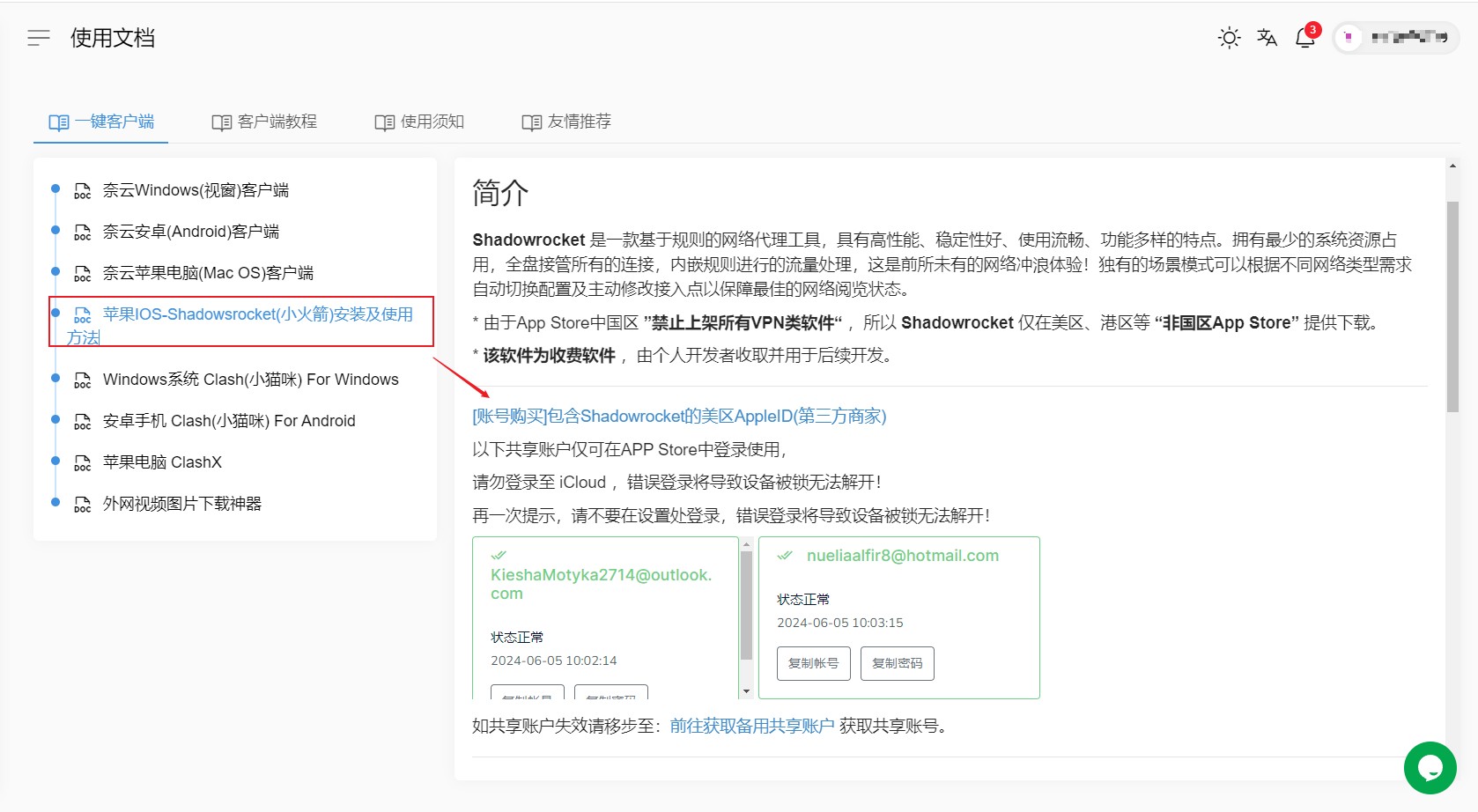The image size is (1478, 812).
Task: Click the account card scrollbar up arrow
Action: click(746, 544)
